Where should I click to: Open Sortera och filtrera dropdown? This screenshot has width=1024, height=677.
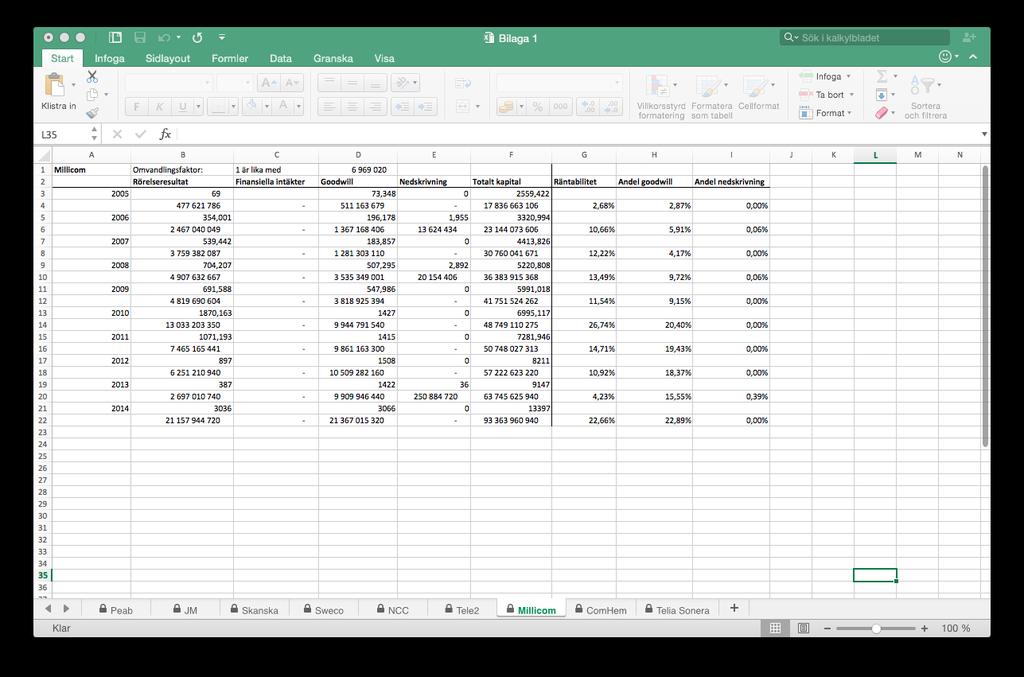click(x=925, y=95)
